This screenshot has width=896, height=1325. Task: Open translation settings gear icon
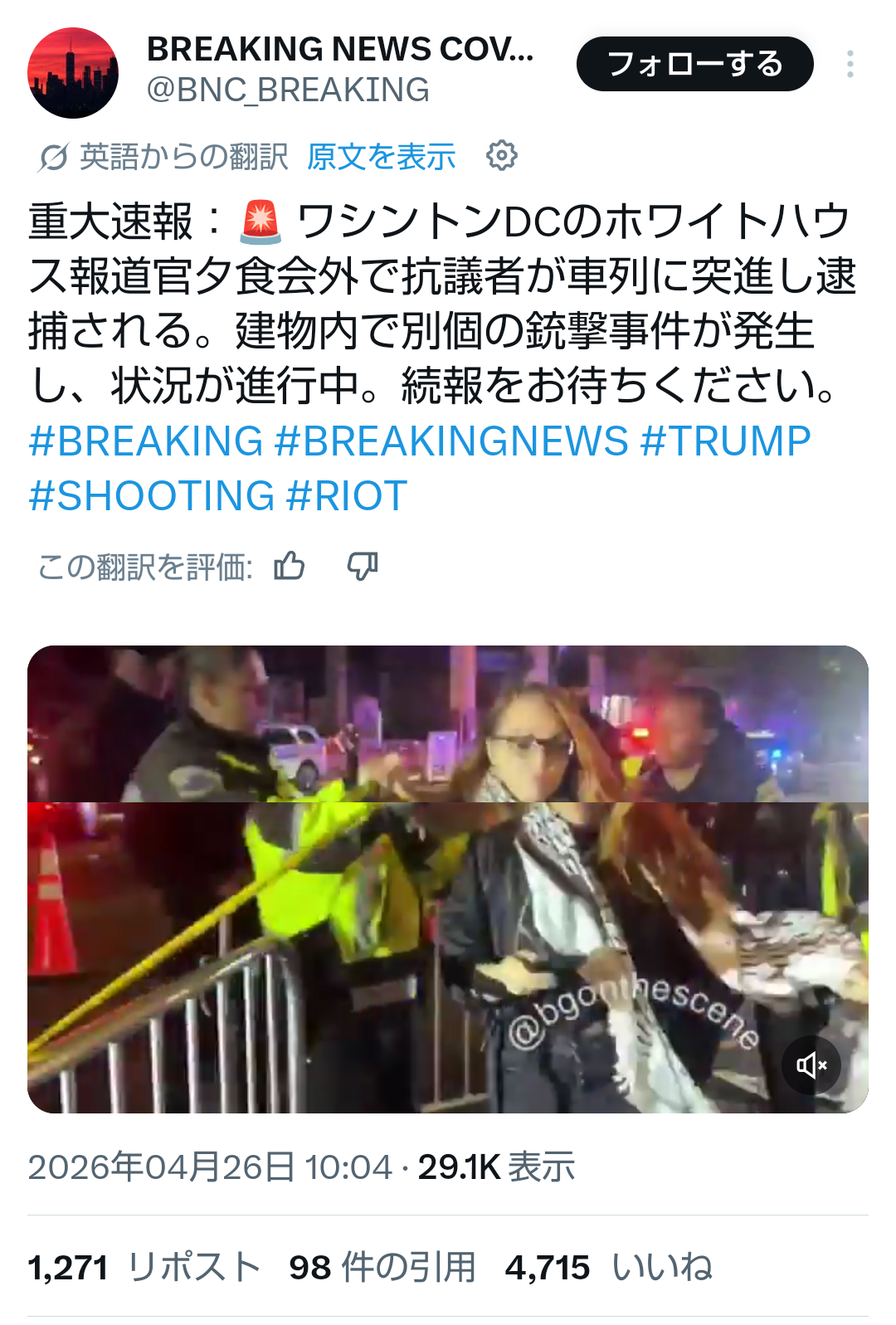(x=502, y=155)
